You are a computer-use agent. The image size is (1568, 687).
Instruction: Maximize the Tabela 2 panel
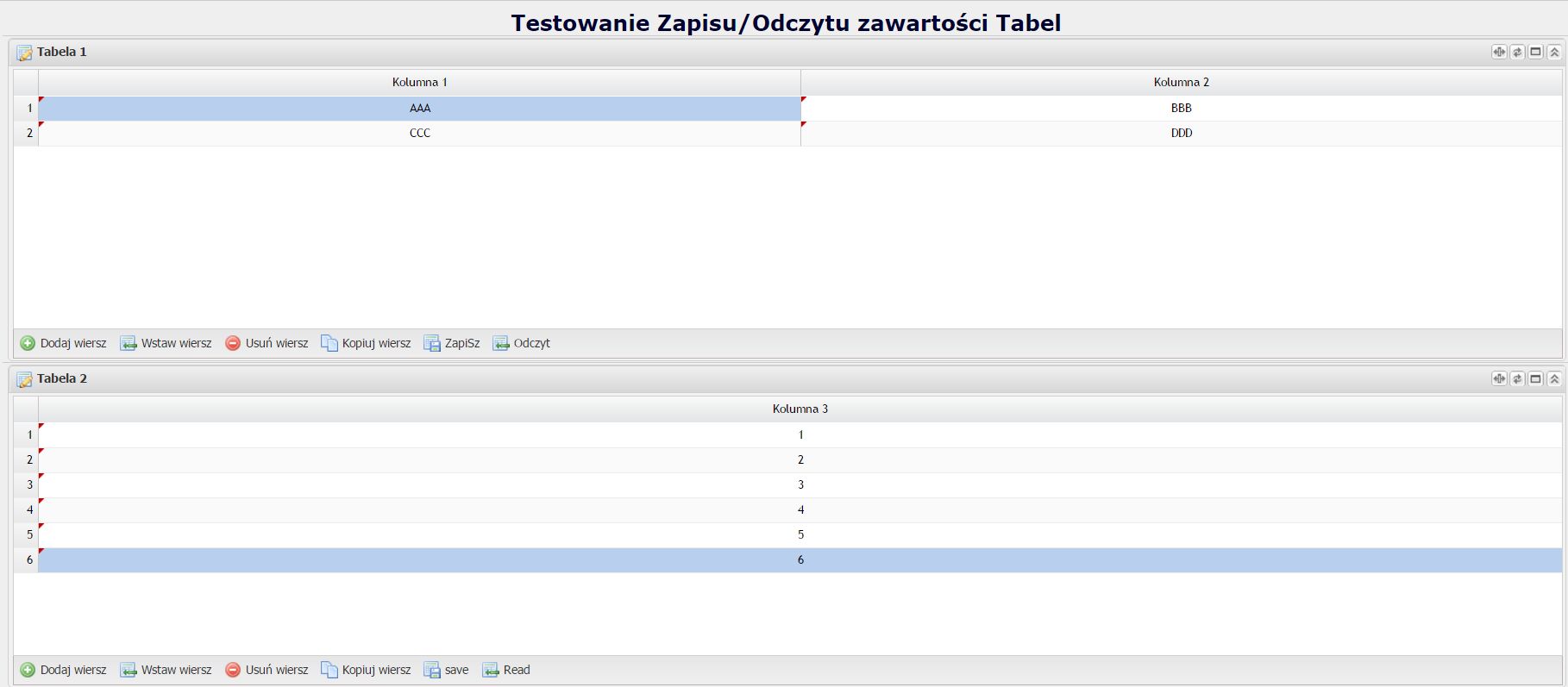1535,378
